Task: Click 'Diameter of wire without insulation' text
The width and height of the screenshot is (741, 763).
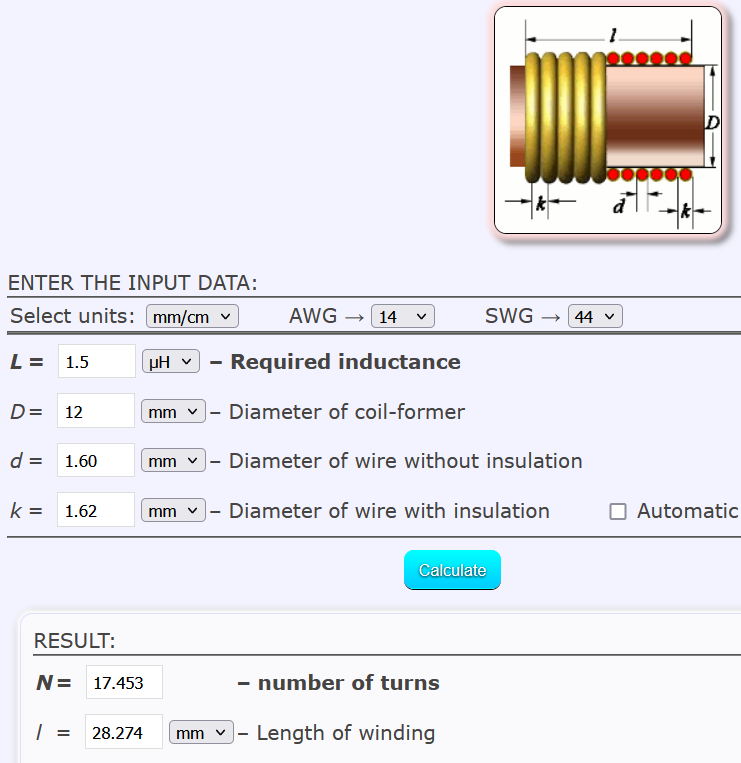Action: point(406,461)
